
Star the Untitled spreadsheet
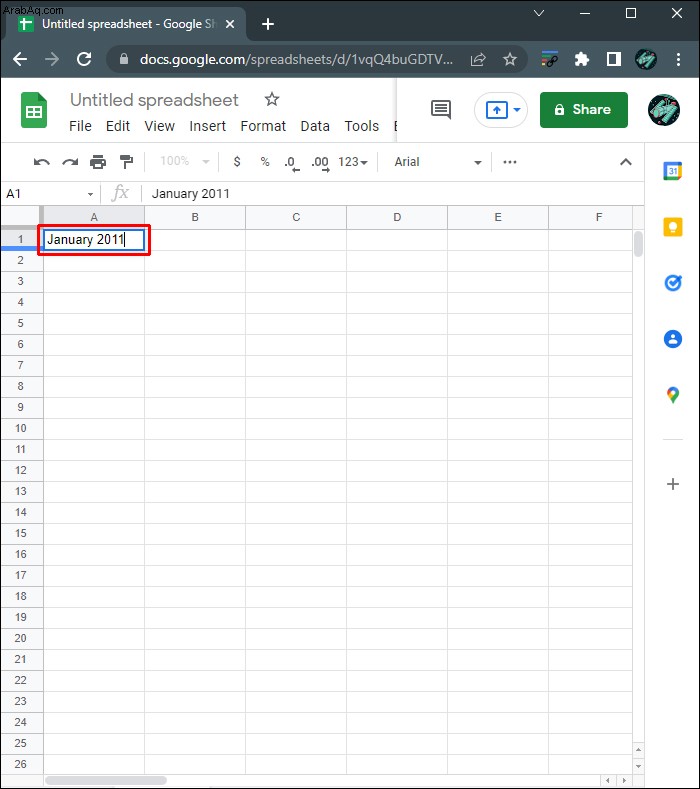tap(272, 99)
